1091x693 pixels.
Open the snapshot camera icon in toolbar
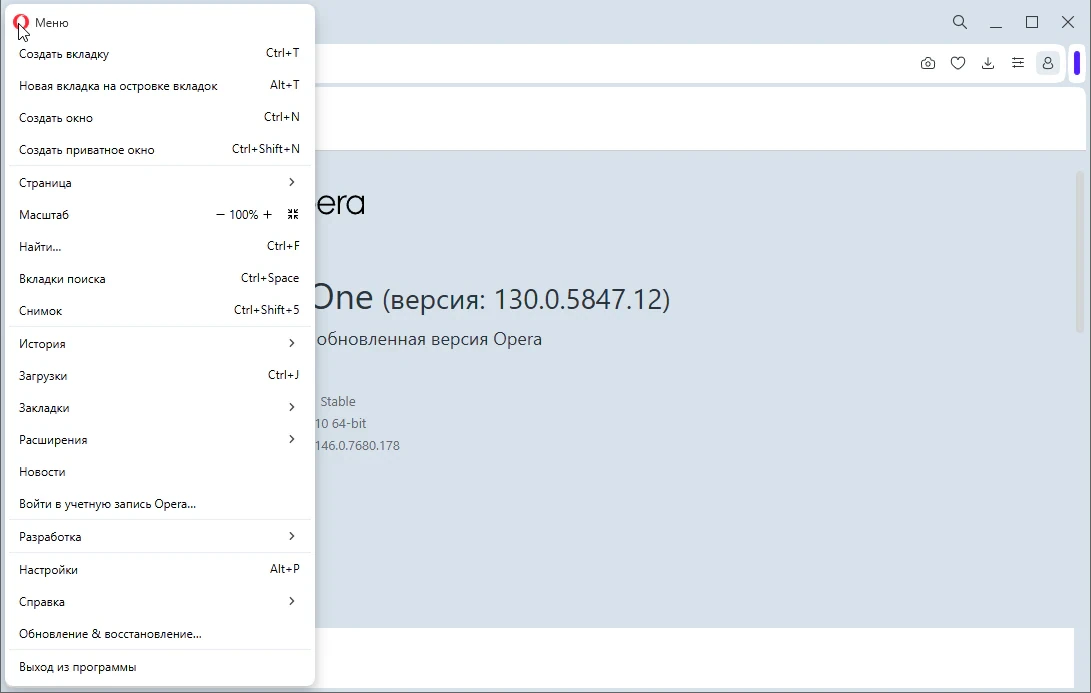(x=927, y=63)
